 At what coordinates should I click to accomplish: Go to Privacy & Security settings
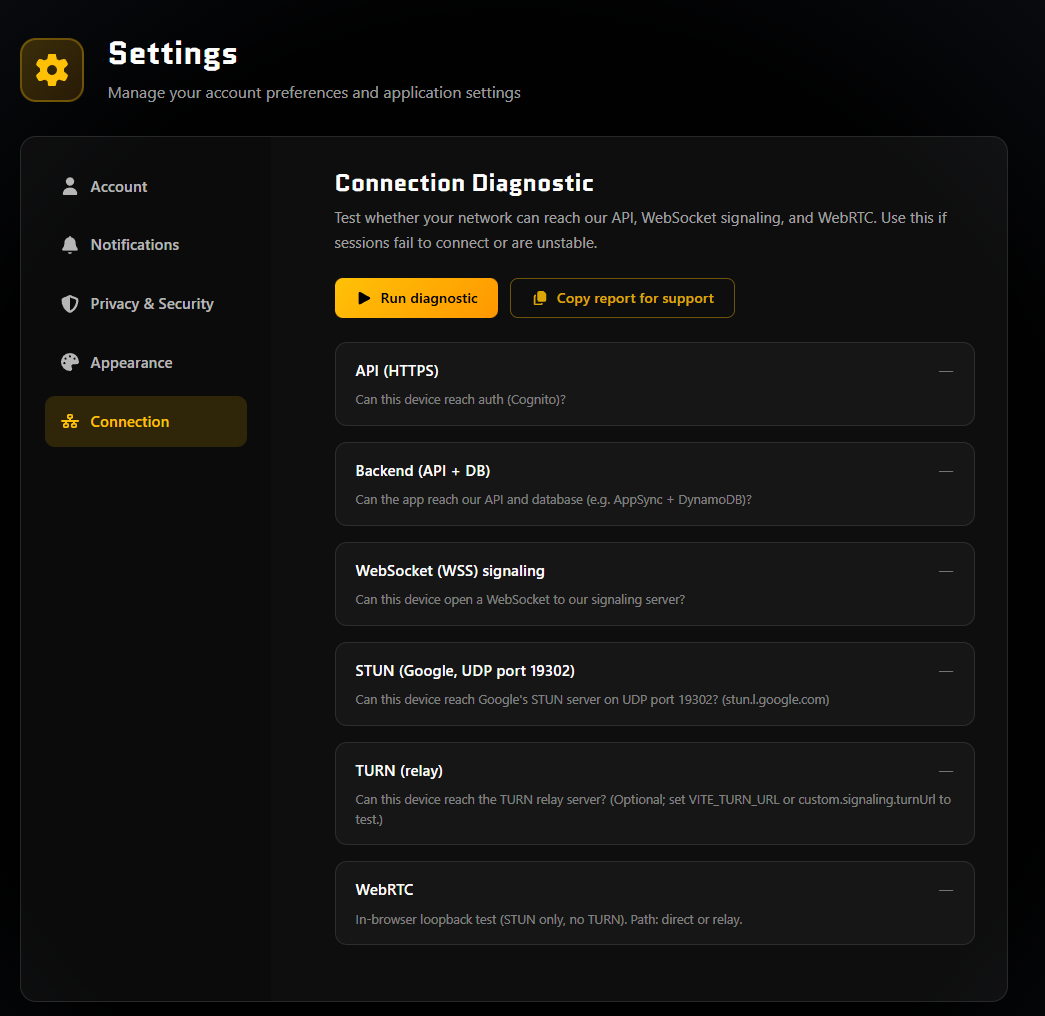coord(152,304)
